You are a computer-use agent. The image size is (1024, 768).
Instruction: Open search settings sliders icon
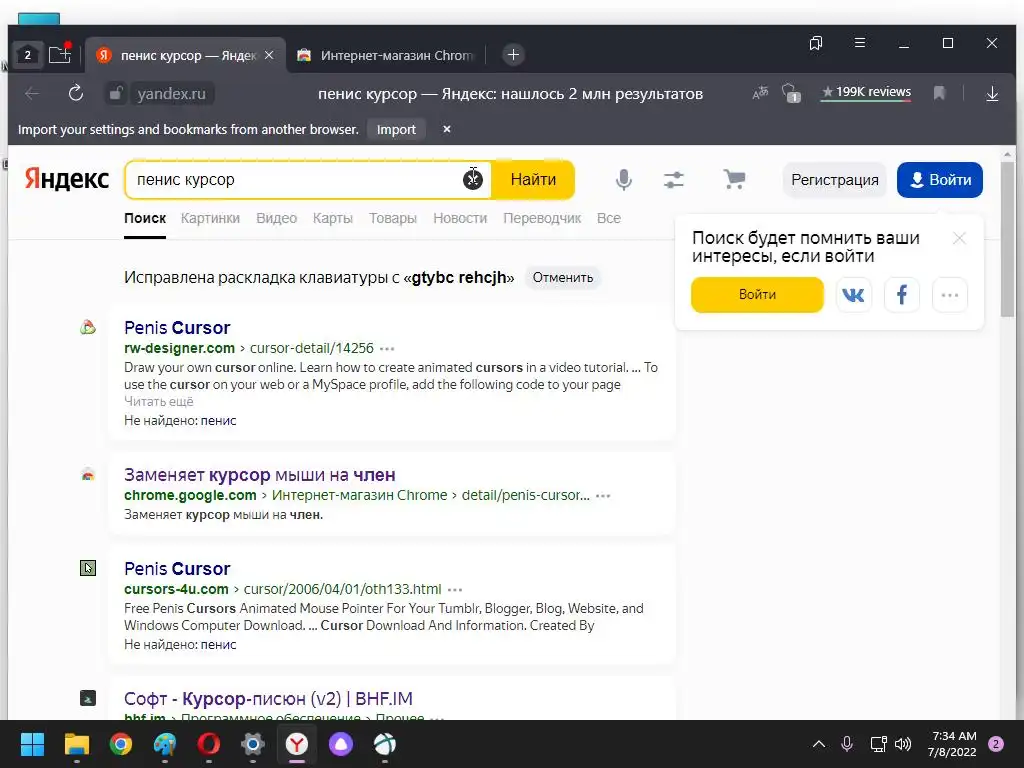[x=674, y=180]
